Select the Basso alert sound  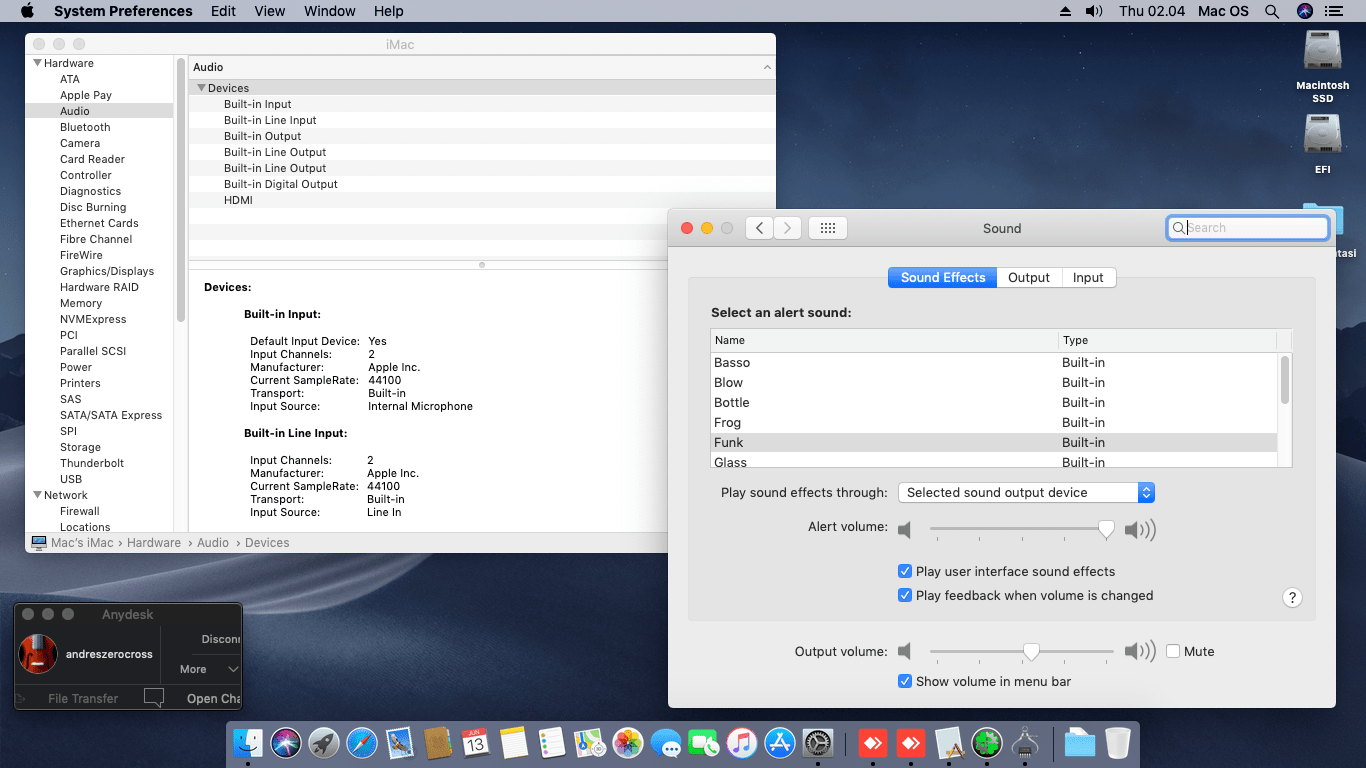pyautogui.click(x=994, y=362)
